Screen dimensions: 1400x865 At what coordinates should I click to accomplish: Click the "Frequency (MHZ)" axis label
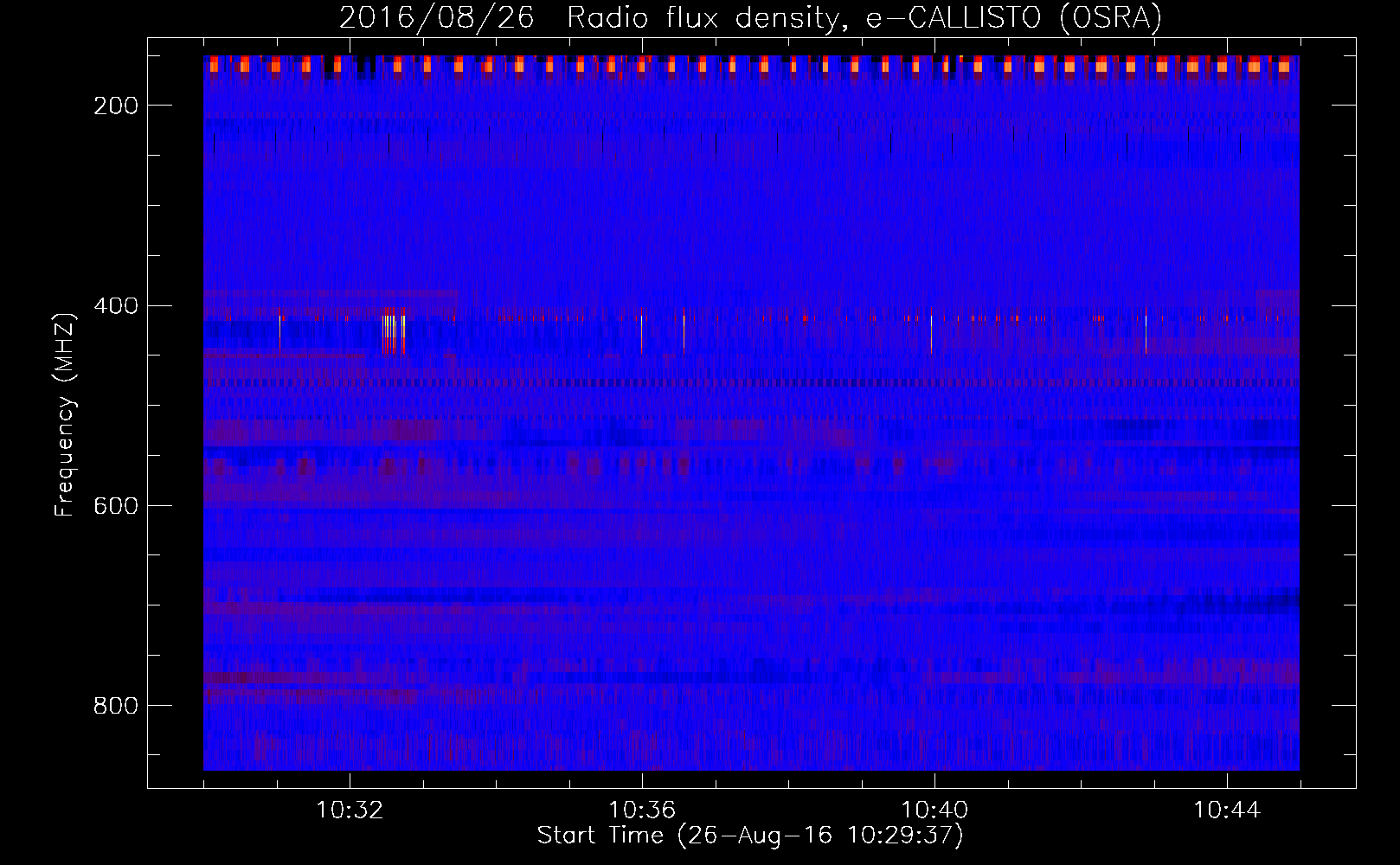pos(66,414)
